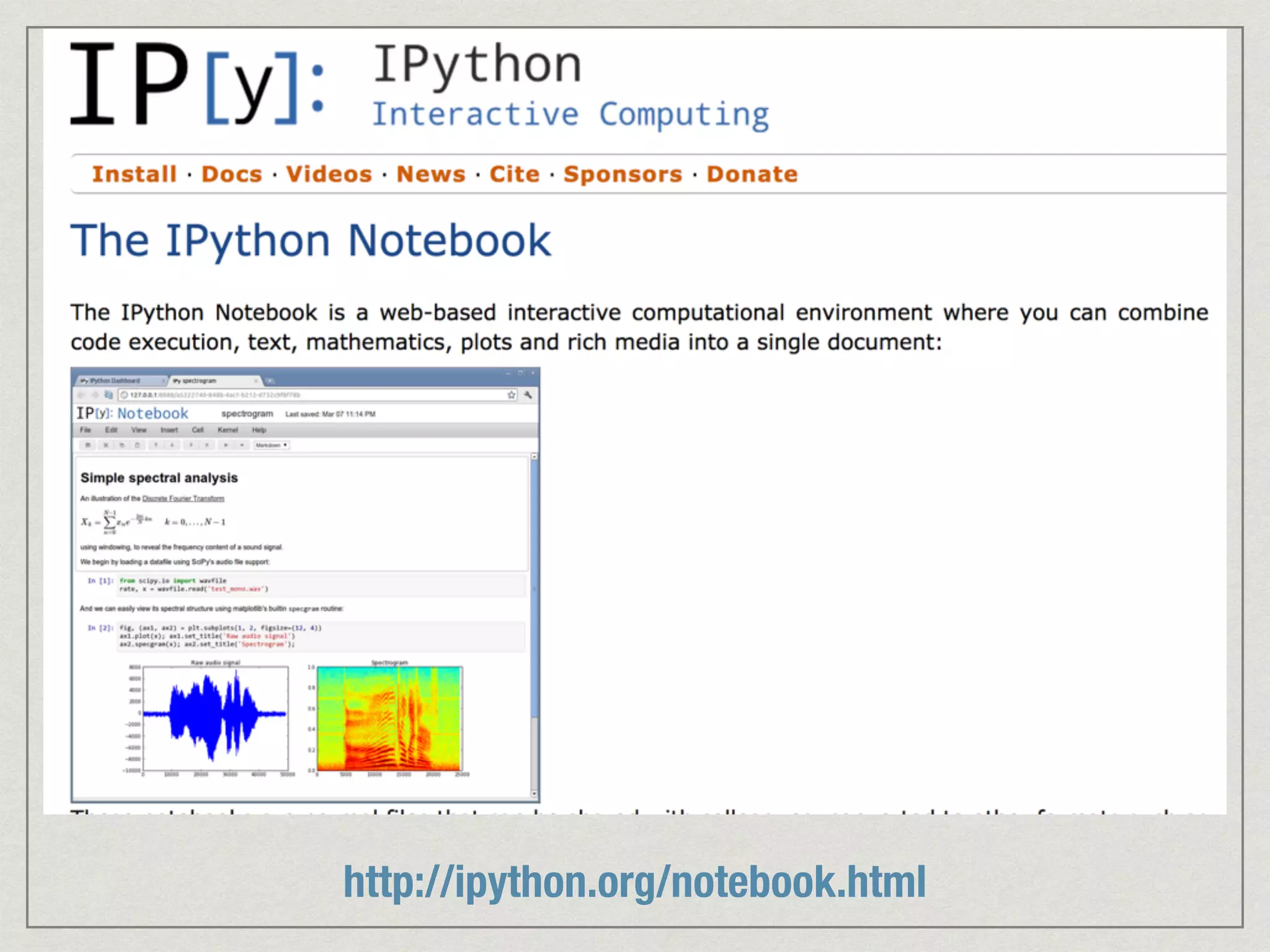Open the Markdown cell type dropdown
Image resolution: width=1270 pixels, height=952 pixels.
(271, 445)
